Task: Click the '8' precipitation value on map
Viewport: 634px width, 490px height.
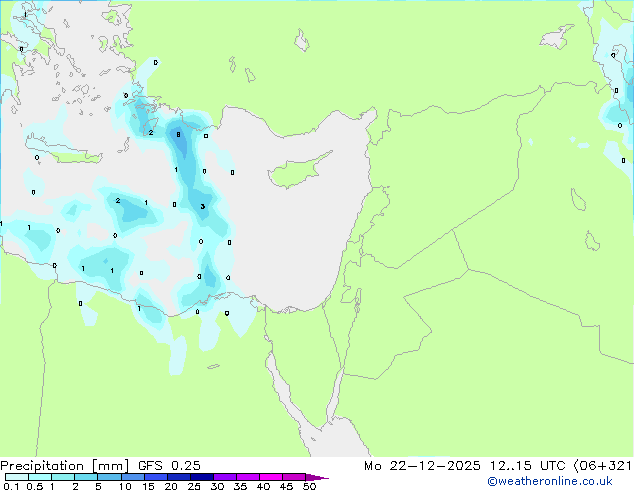Action: point(178,135)
